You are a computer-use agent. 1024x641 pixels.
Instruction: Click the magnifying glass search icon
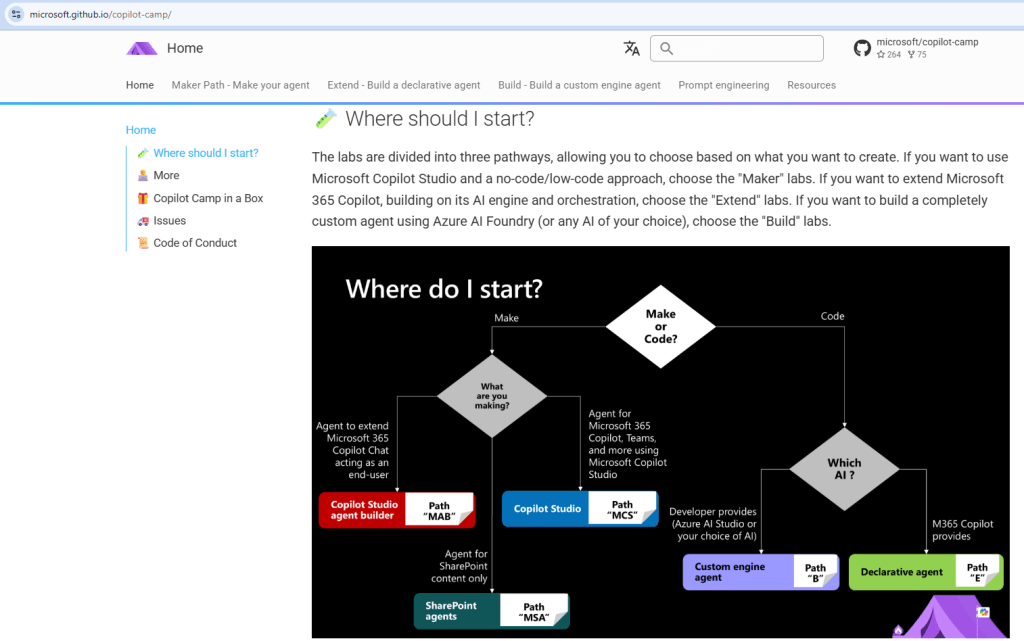point(667,48)
